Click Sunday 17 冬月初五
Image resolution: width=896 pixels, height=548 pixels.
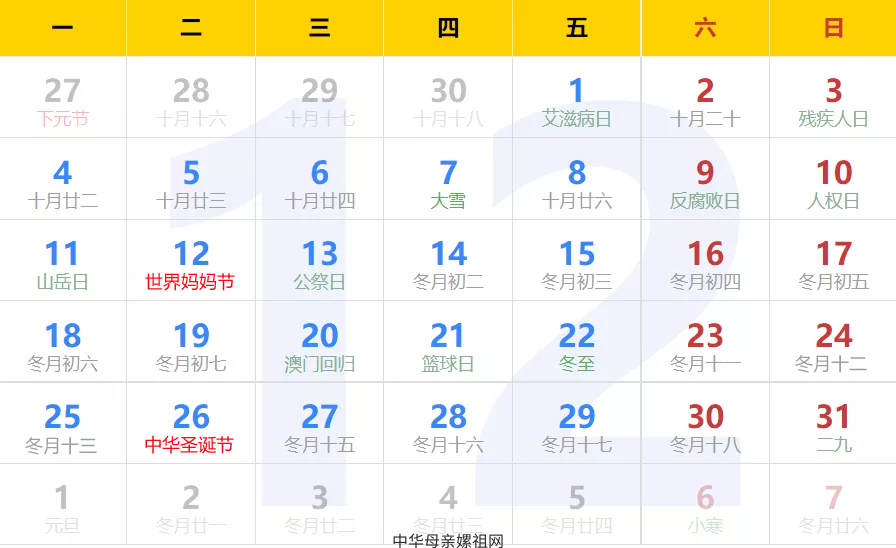click(x=833, y=261)
